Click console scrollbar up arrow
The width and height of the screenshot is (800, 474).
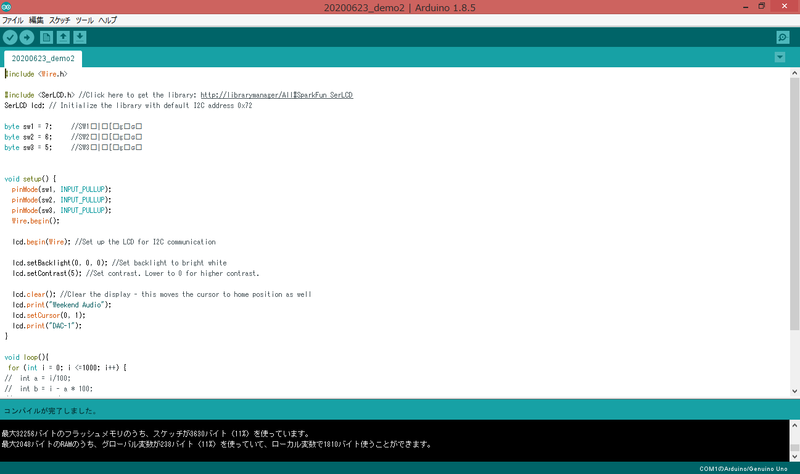794,426
